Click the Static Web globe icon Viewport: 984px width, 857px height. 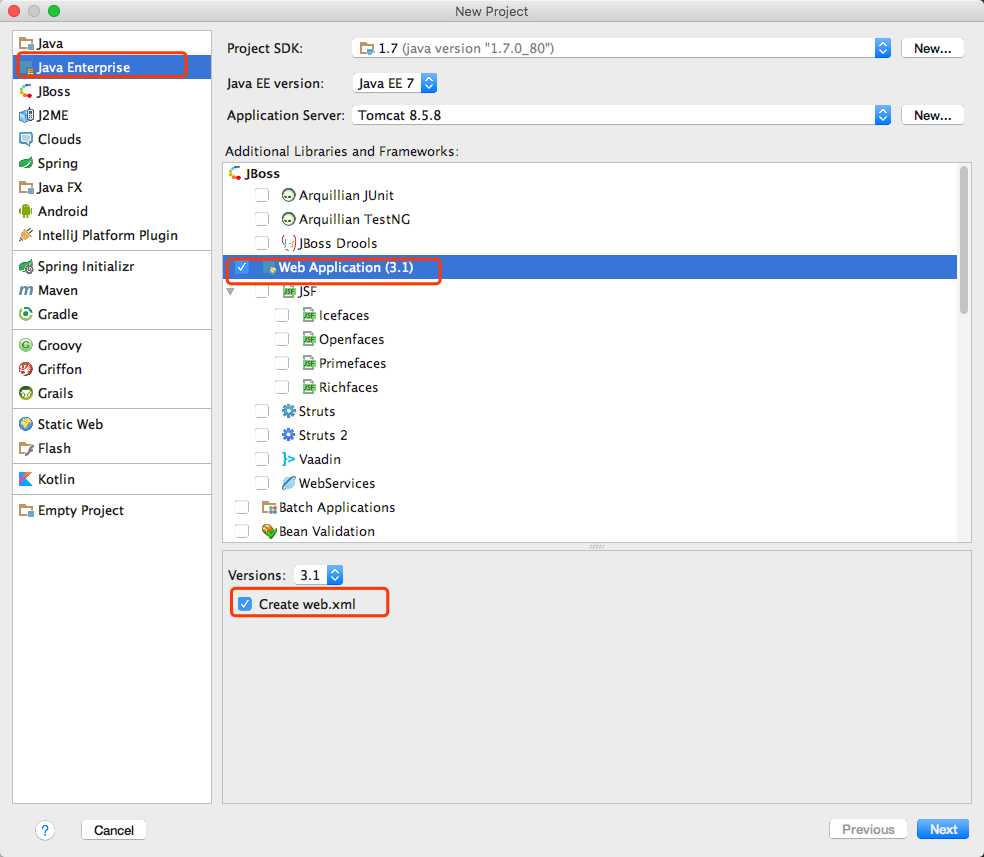(26, 424)
